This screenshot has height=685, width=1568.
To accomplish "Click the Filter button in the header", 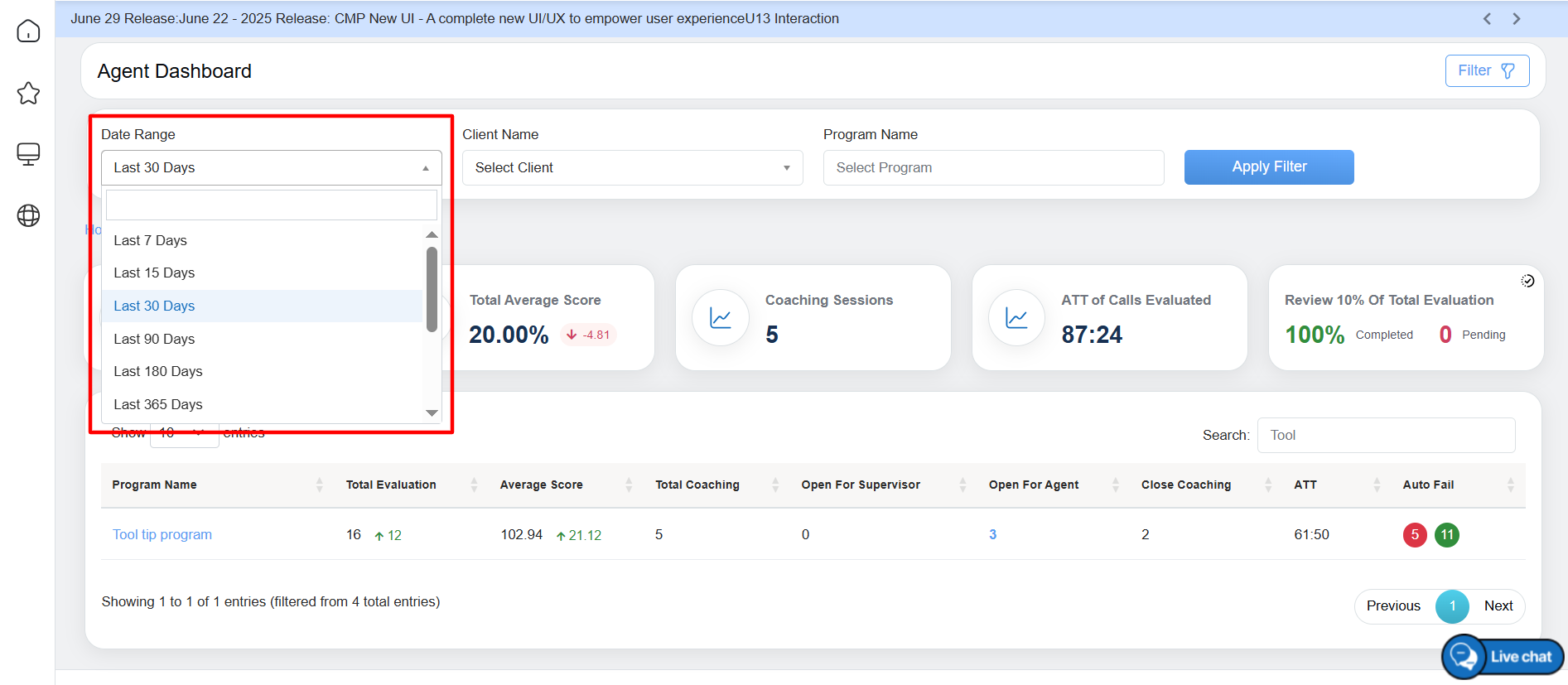I will (1486, 70).
